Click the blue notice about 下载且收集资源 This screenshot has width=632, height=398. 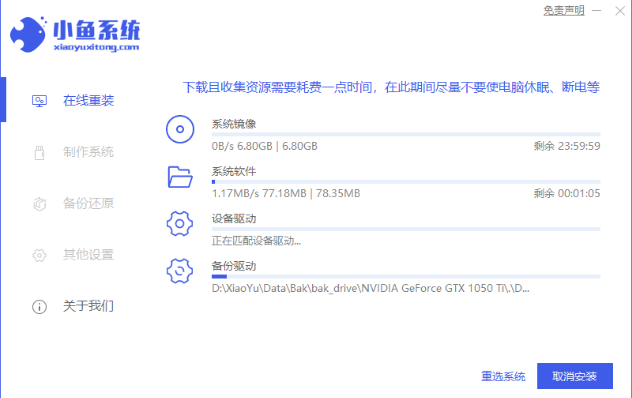coord(391,87)
